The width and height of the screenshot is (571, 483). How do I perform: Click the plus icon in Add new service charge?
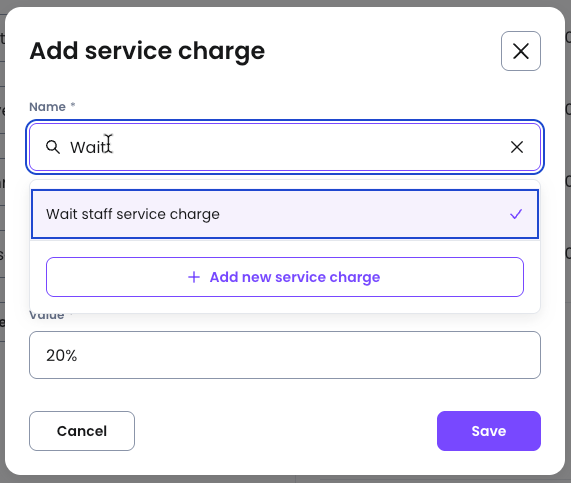pos(194,277)
